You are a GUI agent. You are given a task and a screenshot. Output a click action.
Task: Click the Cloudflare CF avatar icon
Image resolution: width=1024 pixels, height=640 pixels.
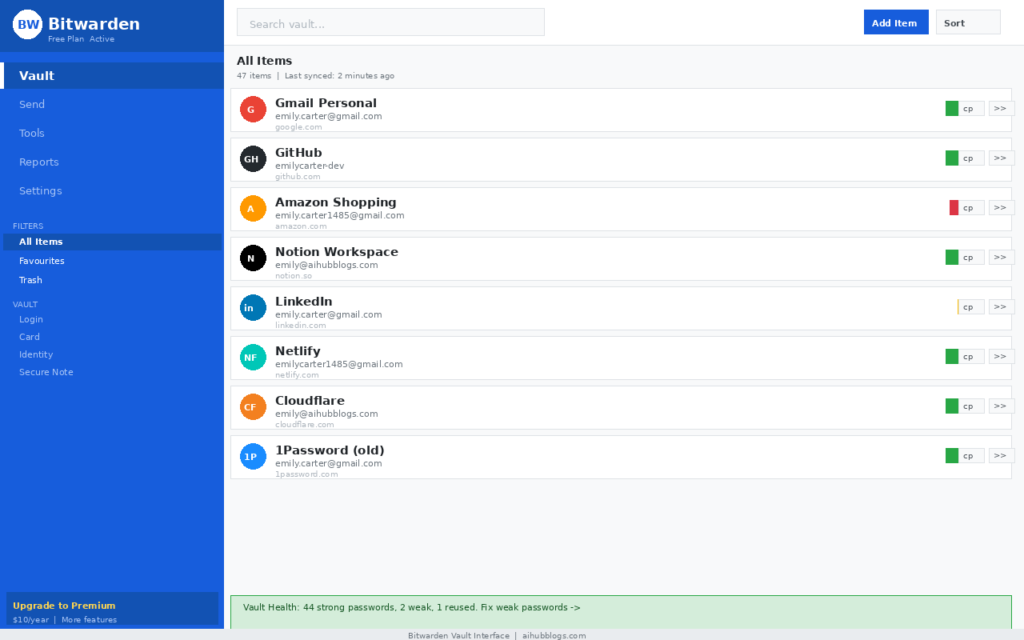click(253, 407)
